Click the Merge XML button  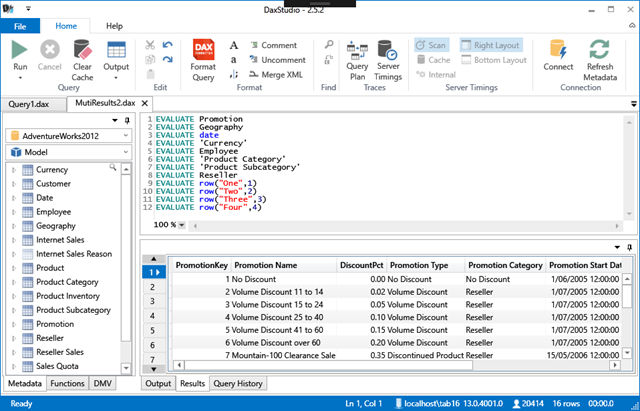(x=276, y=75)
